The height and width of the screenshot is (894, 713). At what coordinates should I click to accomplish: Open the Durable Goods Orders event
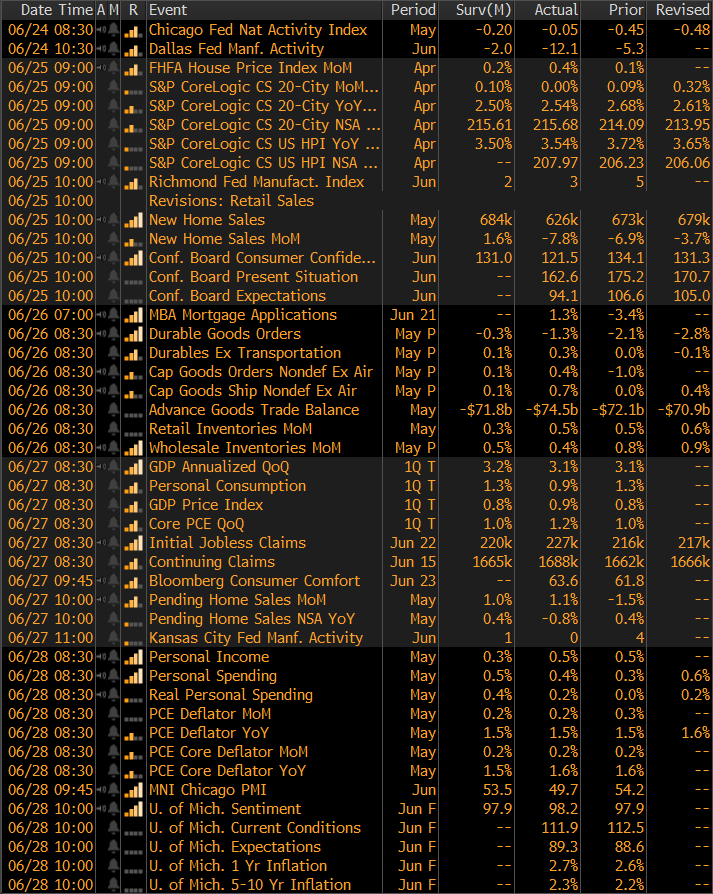point(225,334)
